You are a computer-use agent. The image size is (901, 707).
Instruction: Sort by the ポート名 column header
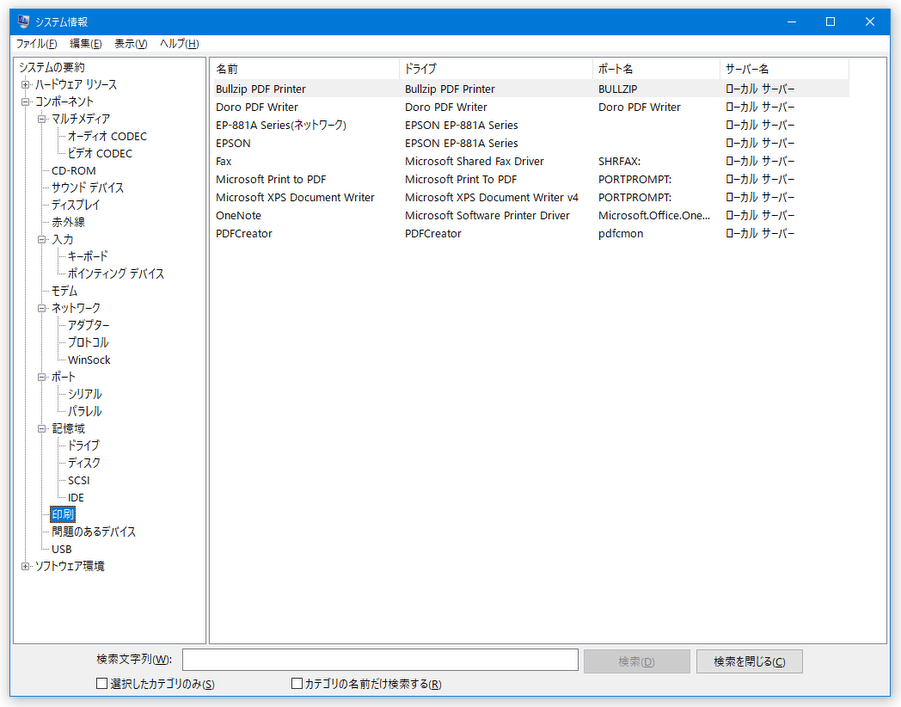[x=656, y=69]
